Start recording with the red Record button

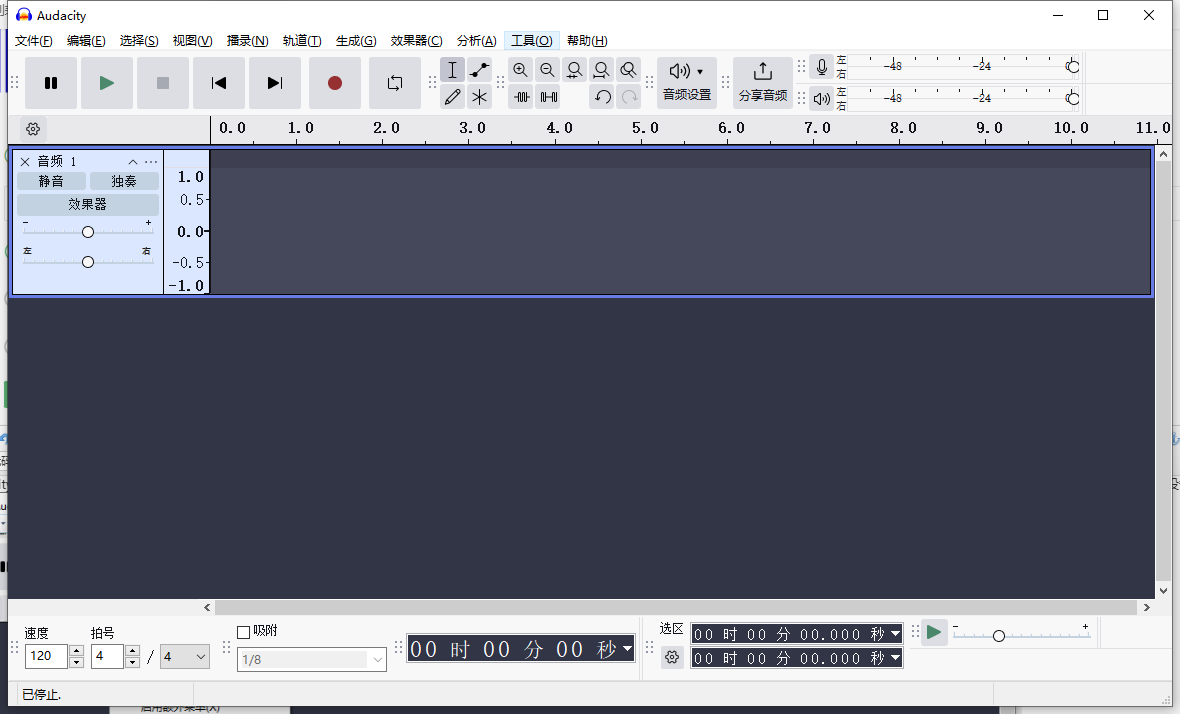point(335,83)
